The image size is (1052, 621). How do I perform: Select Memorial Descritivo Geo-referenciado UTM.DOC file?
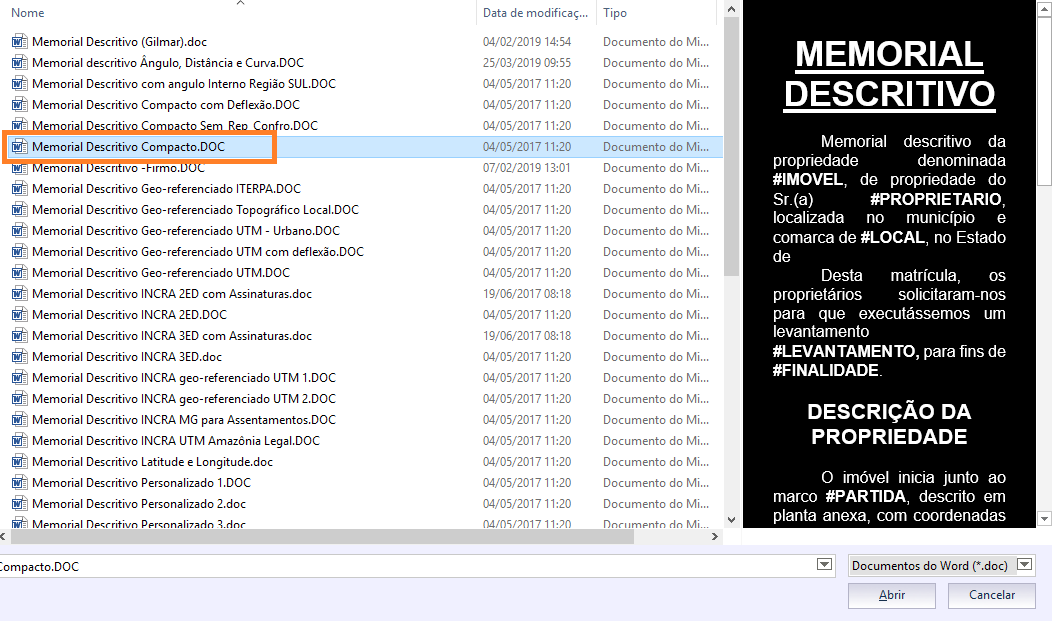[160, 273]
